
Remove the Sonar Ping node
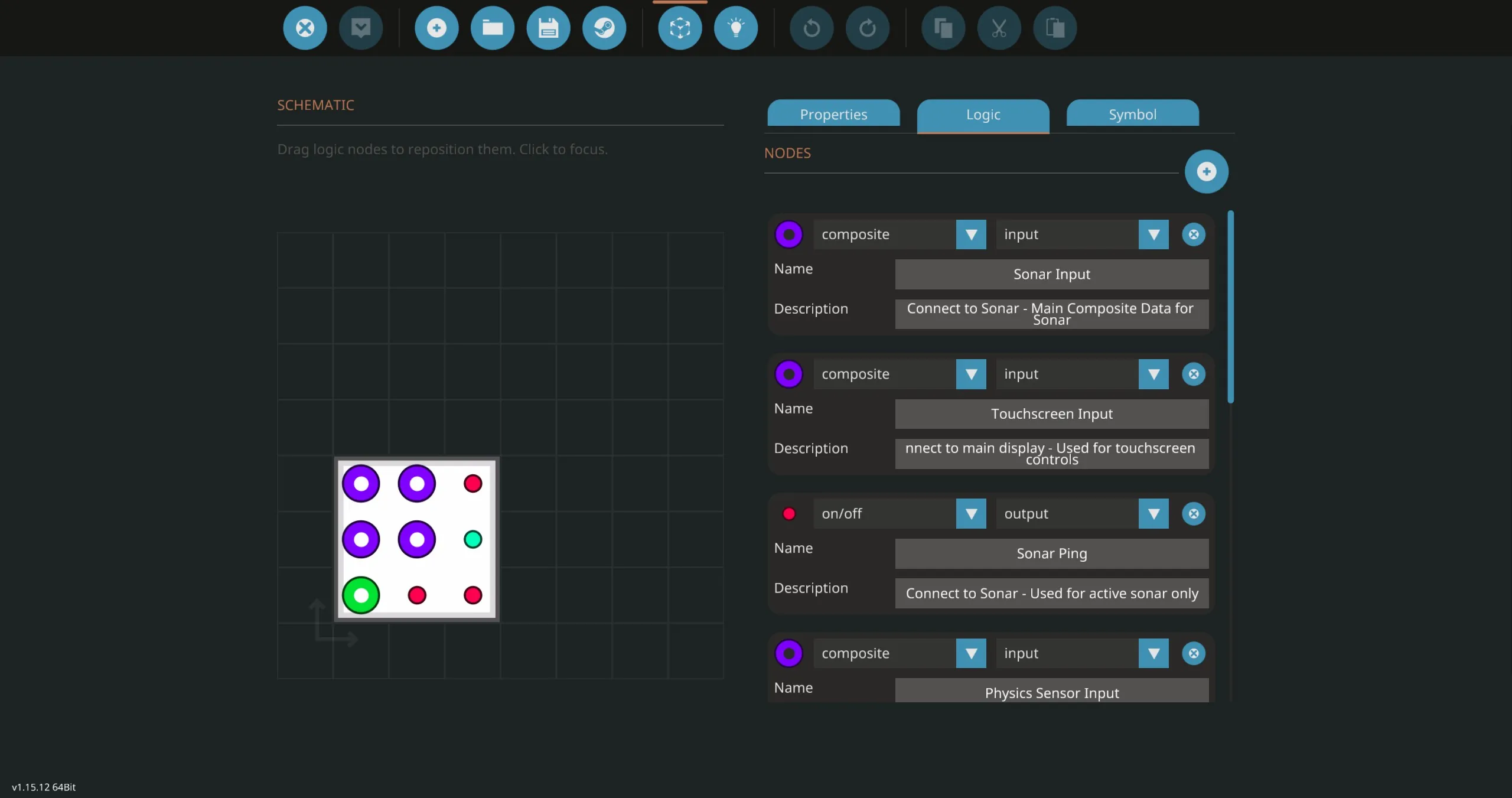tap(1193, 514)
